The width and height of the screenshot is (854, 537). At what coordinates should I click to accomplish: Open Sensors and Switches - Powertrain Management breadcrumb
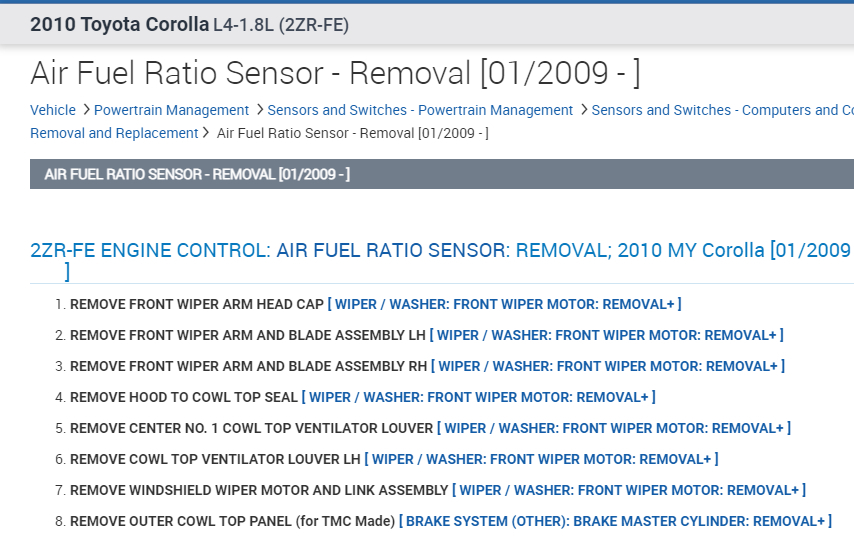pyautogui.click(x=420, y=110)
